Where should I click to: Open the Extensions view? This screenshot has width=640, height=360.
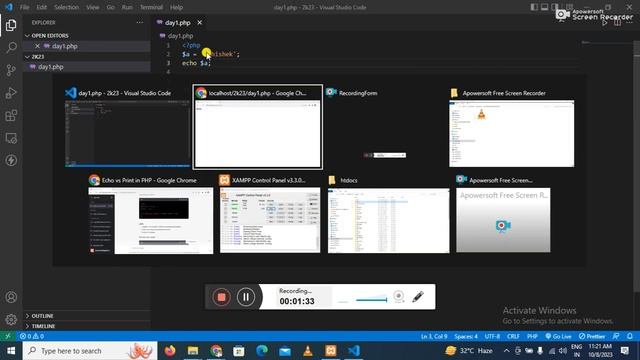[11, 116]
